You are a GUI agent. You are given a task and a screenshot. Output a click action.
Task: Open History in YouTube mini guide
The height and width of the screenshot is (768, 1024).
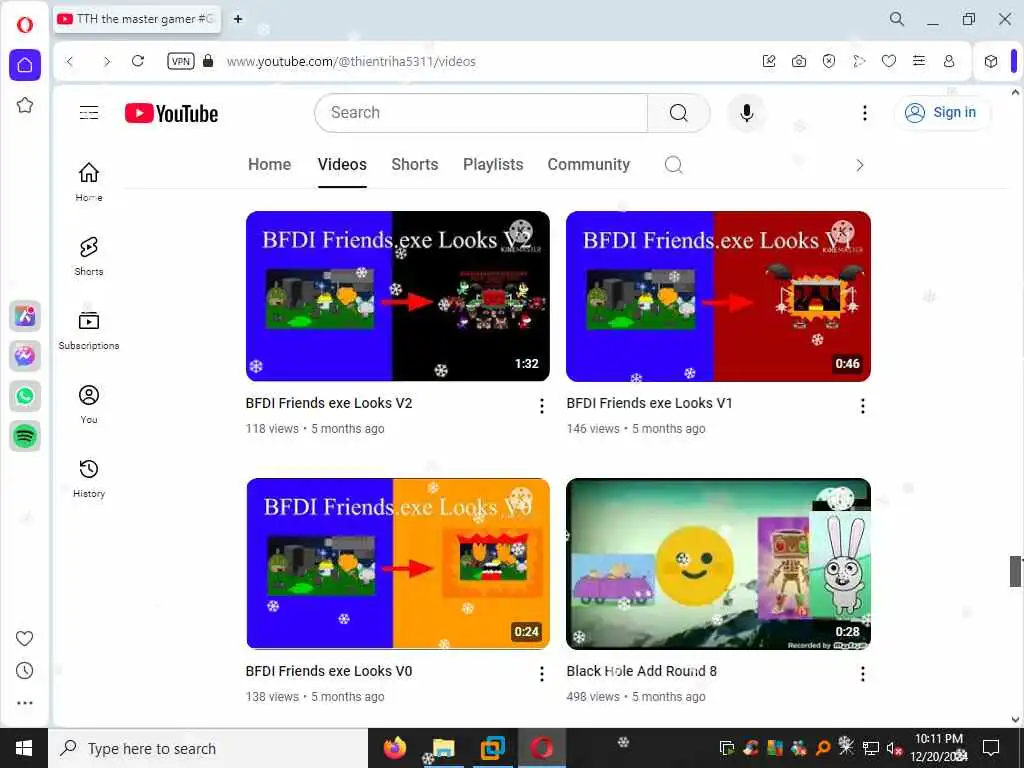point(89,478)
